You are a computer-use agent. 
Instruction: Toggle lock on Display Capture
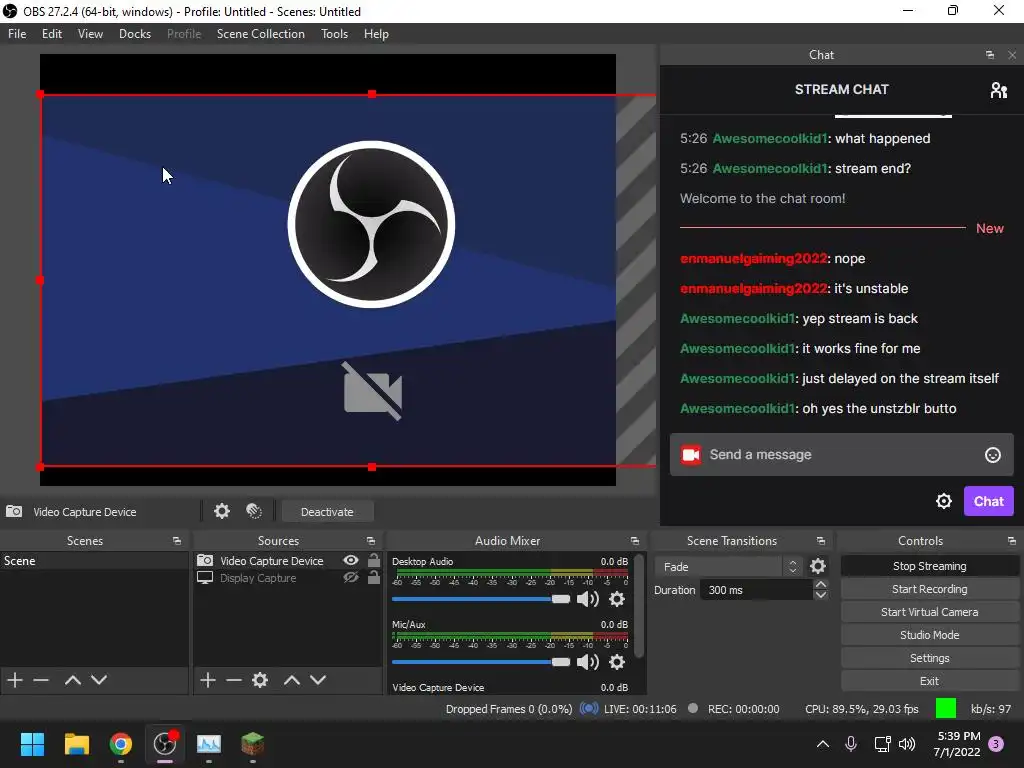pos(374,577)
